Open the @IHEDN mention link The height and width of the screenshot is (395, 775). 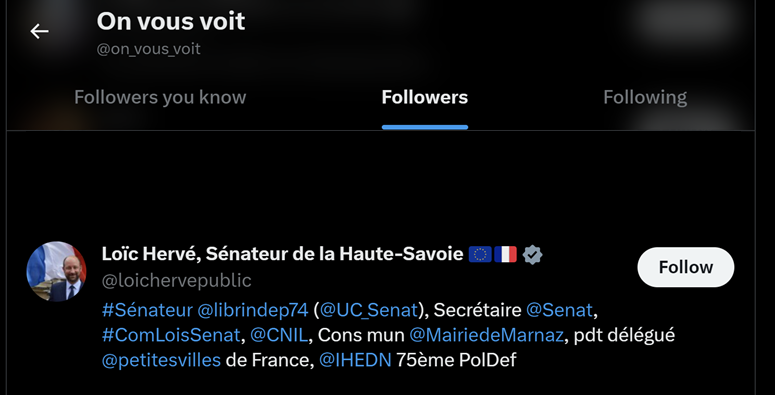(355, 360)
